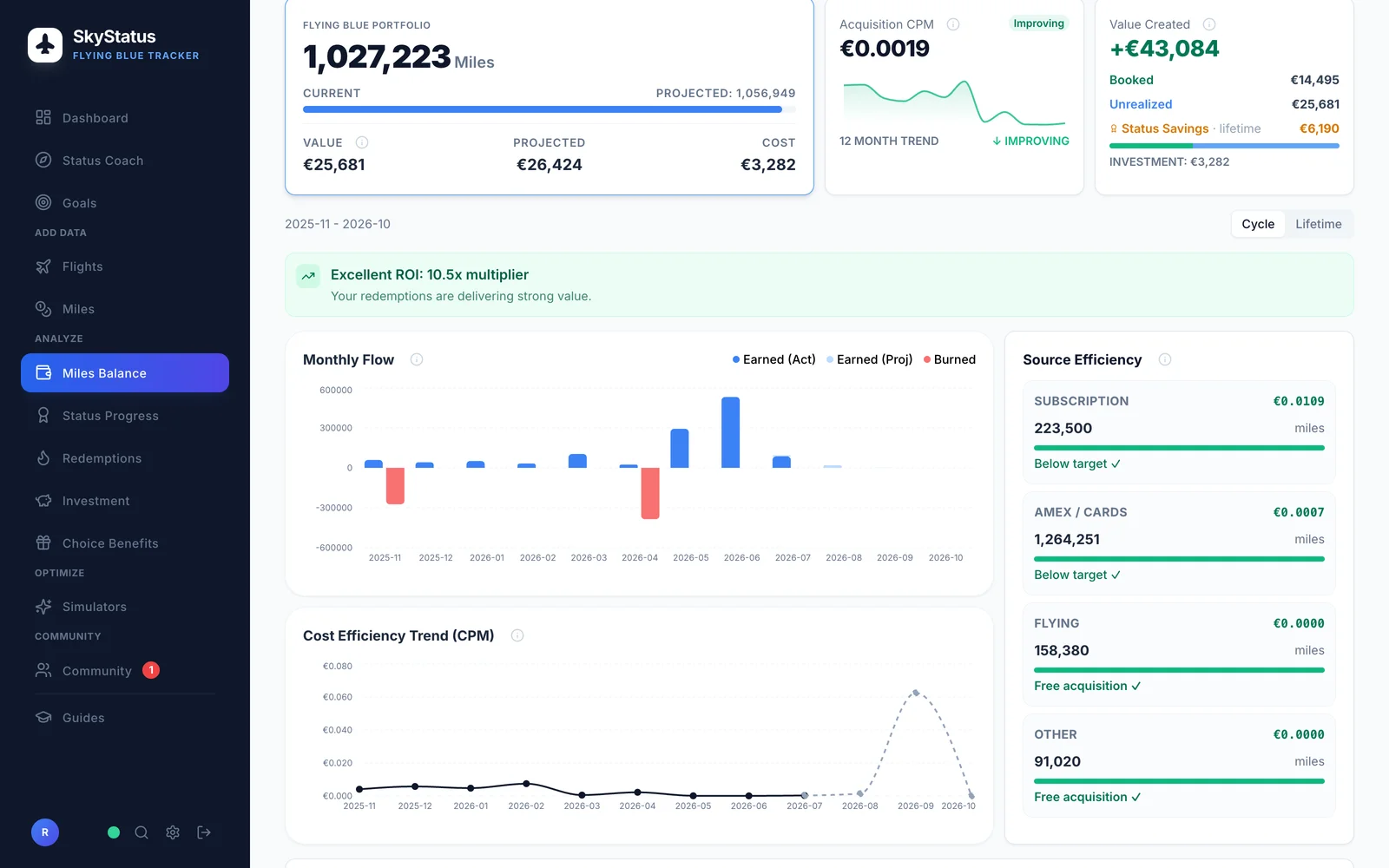This screenshot has height=868, width=1389.
Task: Click the user avatar R button
Action: coord(45,832)
